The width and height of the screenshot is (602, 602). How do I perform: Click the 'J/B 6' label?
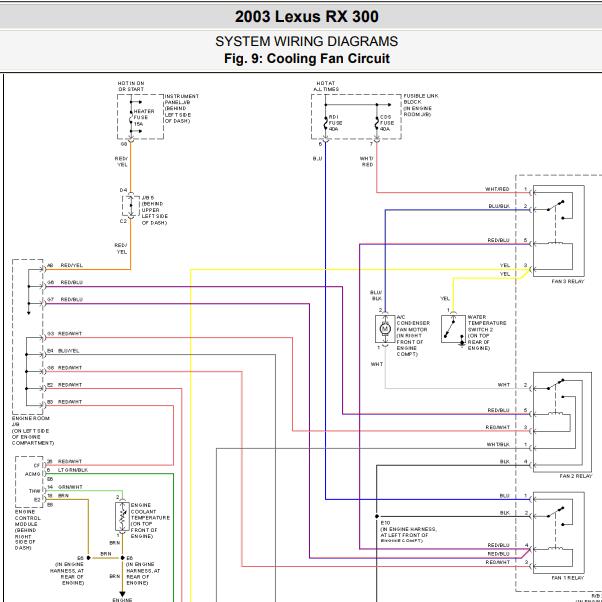pyautogui.click(x=148, y=198)
